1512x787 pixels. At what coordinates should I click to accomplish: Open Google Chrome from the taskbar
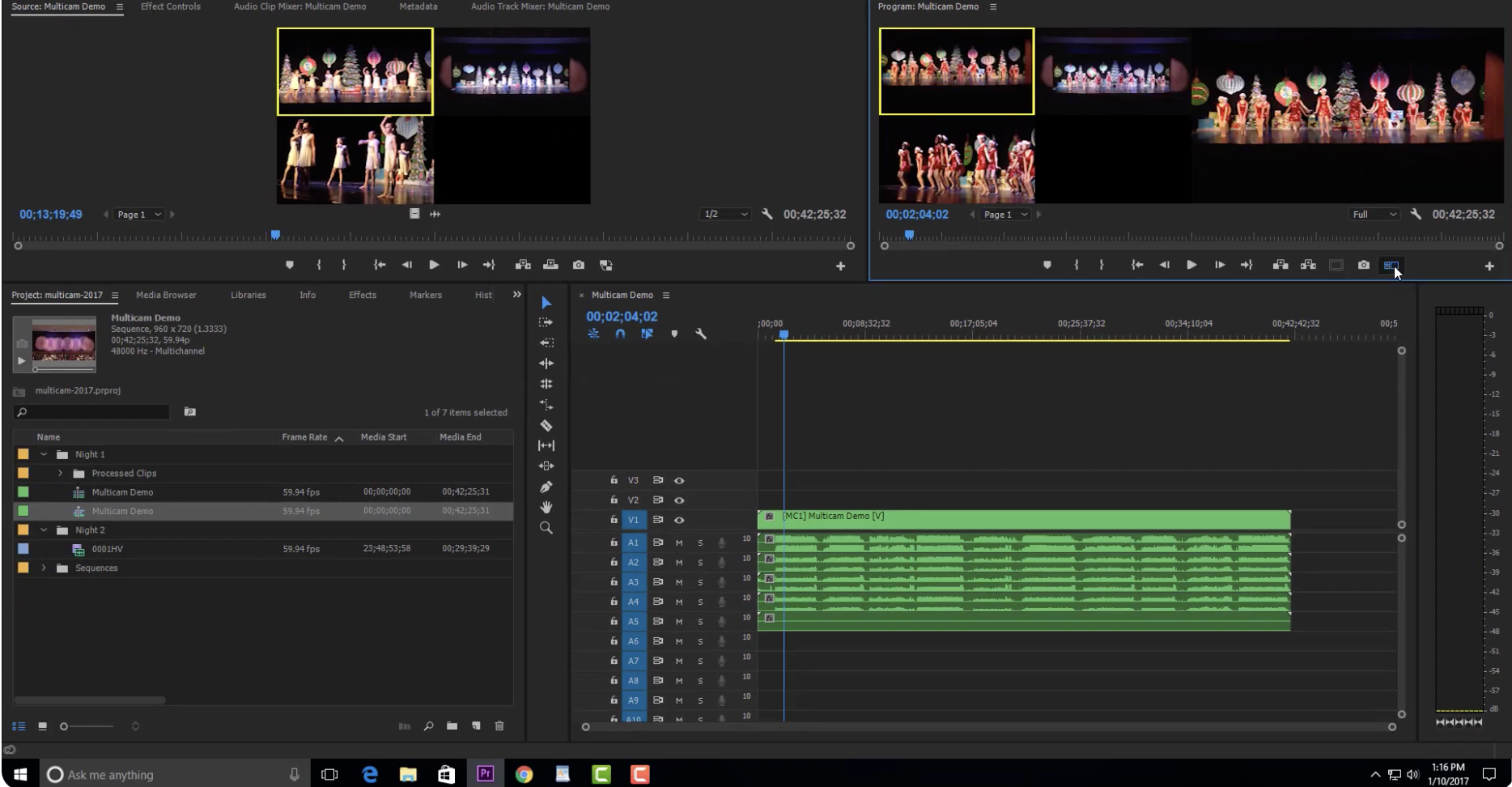pos(524,775)
